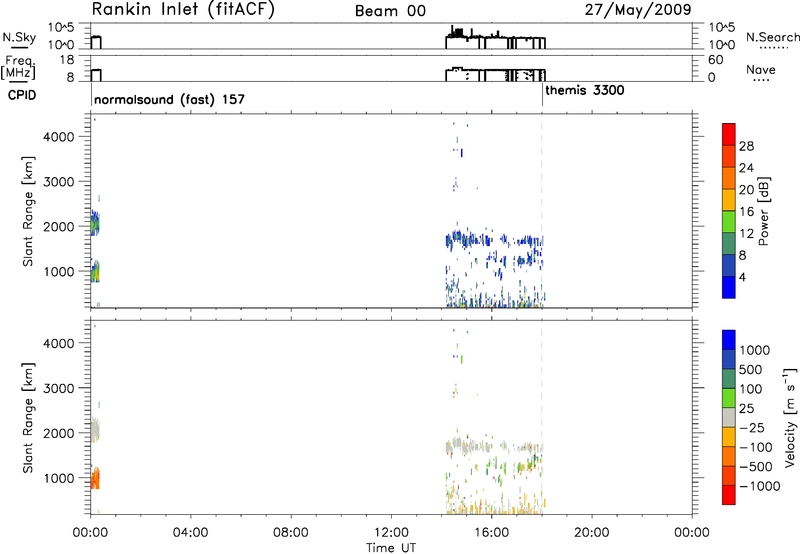Click the blue bottom segment of Power colorbar
800x554 pixels.
(x=729, y=287)
